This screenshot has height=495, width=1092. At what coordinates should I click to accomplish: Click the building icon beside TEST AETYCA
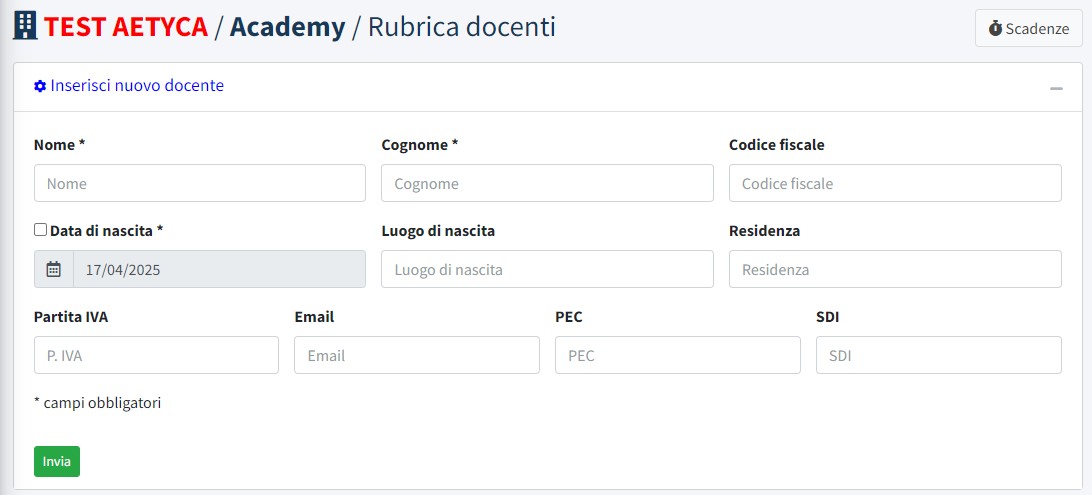[x=25, y=27]
